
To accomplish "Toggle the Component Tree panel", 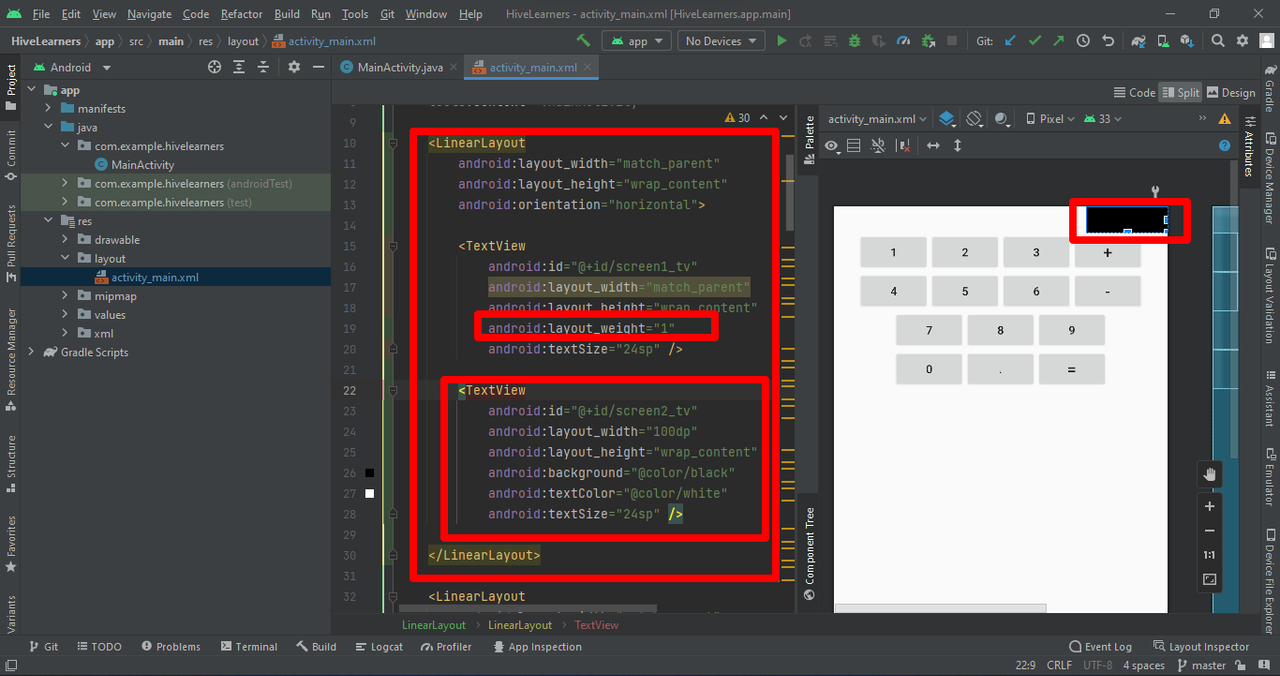I will [810, 554].
